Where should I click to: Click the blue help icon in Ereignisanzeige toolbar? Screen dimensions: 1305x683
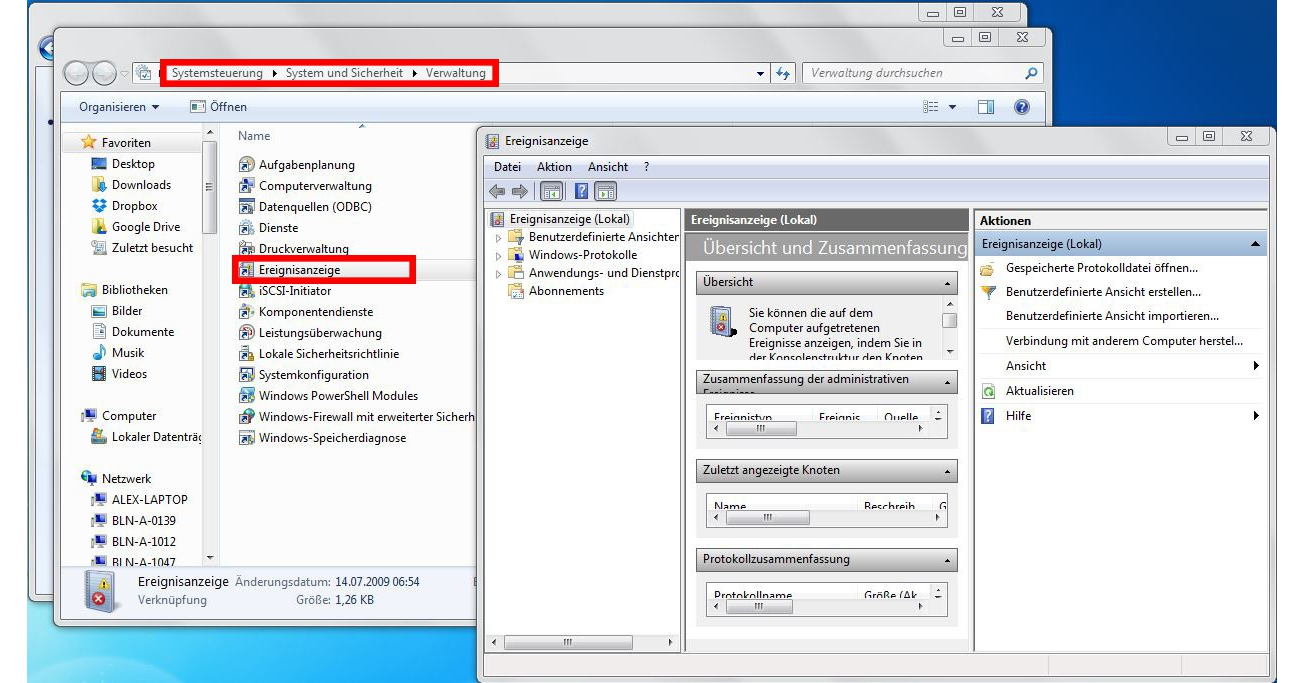(x=581, y=191)
